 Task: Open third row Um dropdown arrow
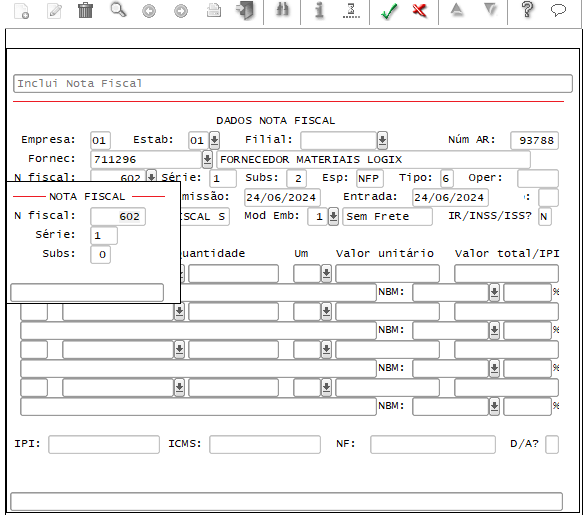tap(326, 350)
